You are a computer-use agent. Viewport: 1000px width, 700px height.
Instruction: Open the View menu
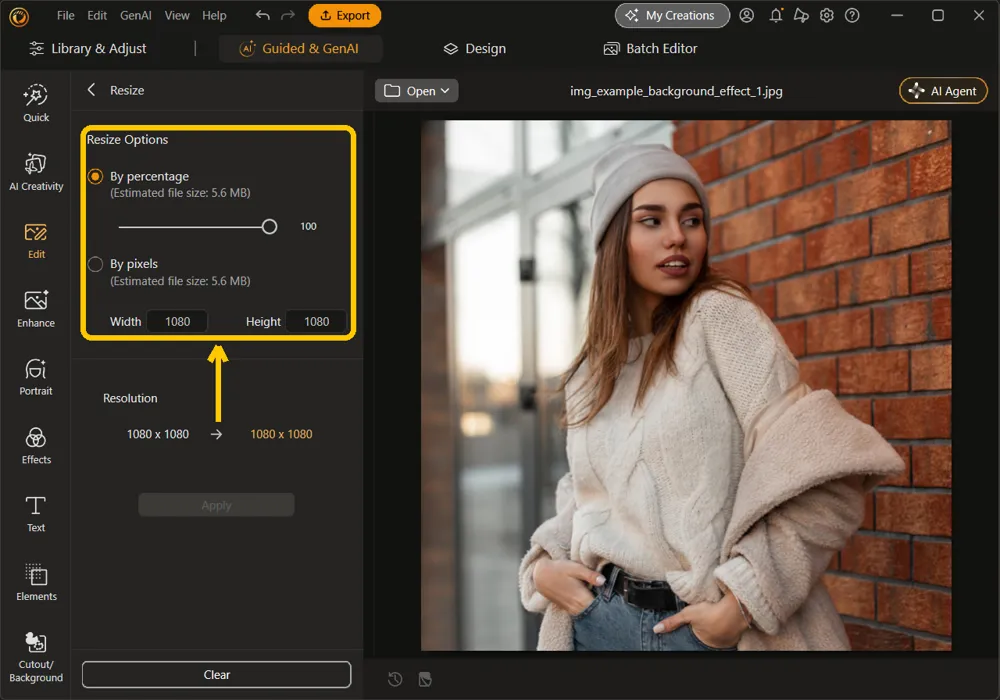(x=177, y=15)
